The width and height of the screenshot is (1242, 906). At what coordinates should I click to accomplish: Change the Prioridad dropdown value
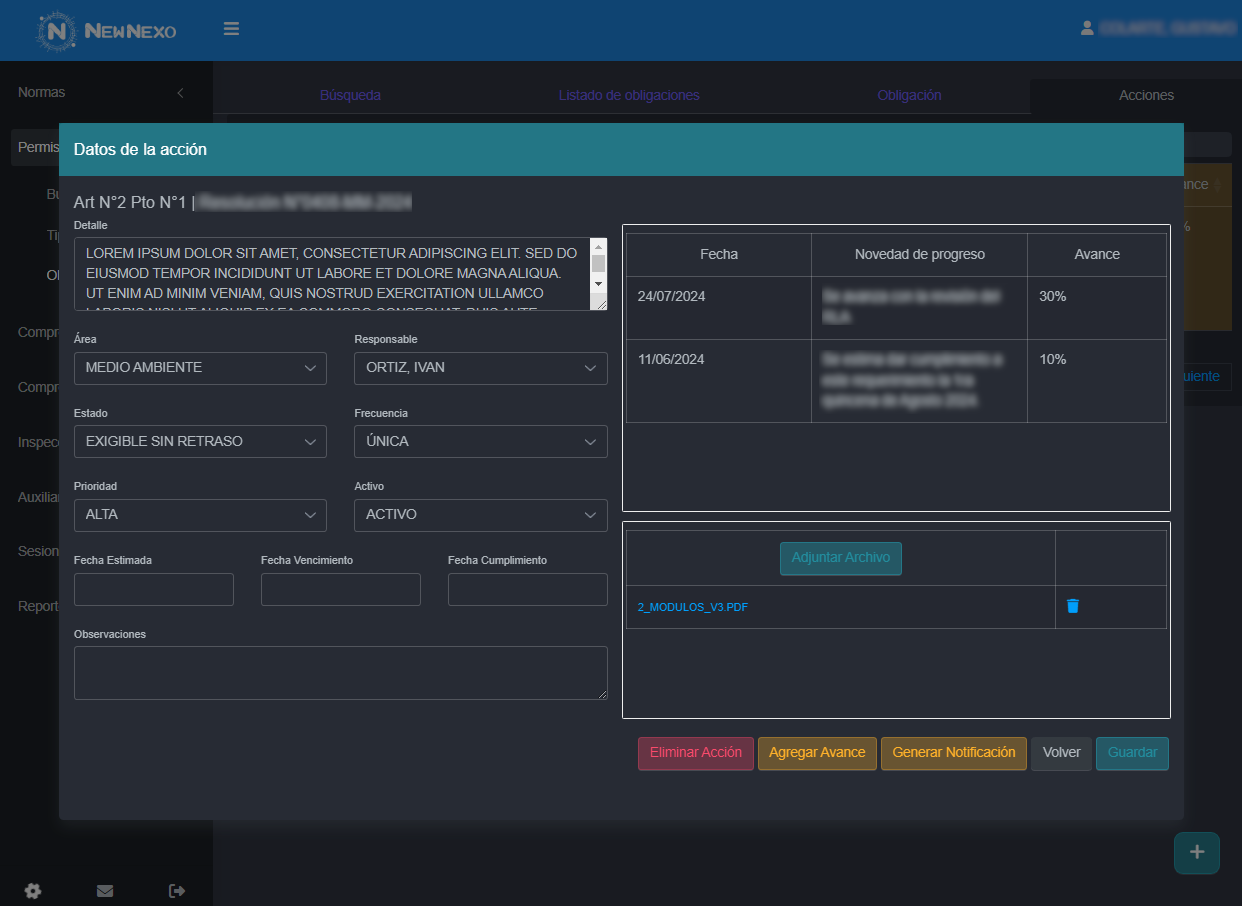(x=200, y=515)
